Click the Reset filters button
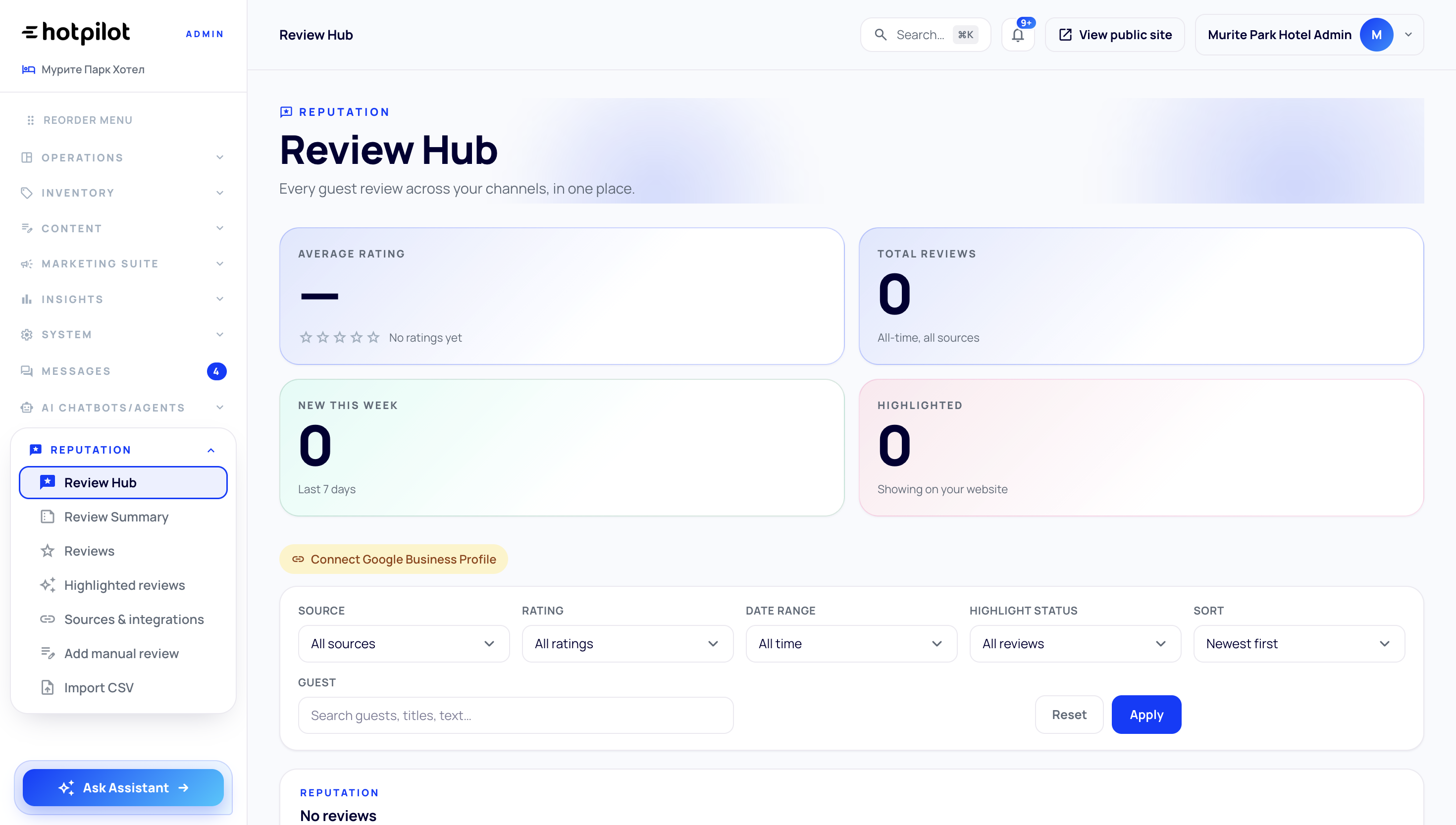1456x825 pixels. [x=1069, y=715]
